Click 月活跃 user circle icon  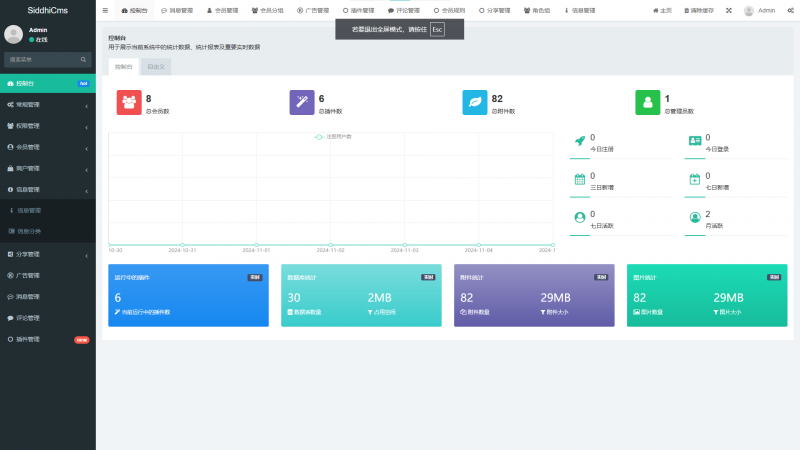(695, 217)
